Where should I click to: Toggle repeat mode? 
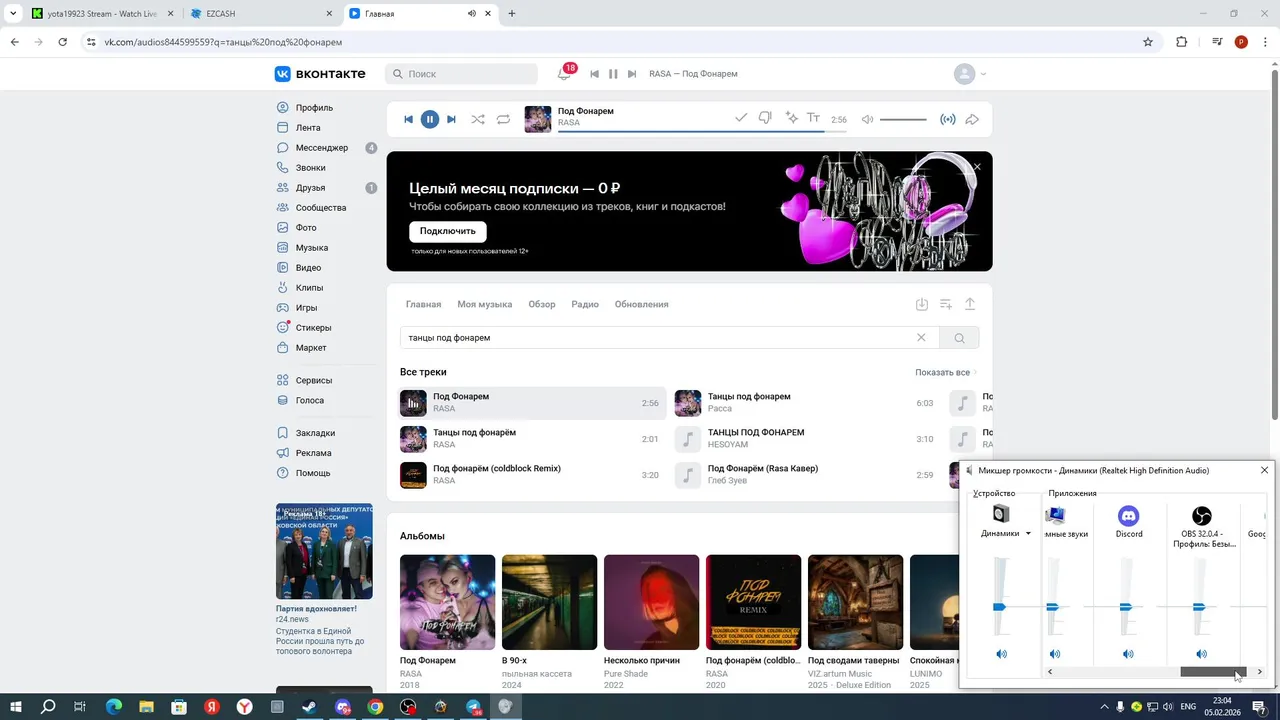(503, 119)
